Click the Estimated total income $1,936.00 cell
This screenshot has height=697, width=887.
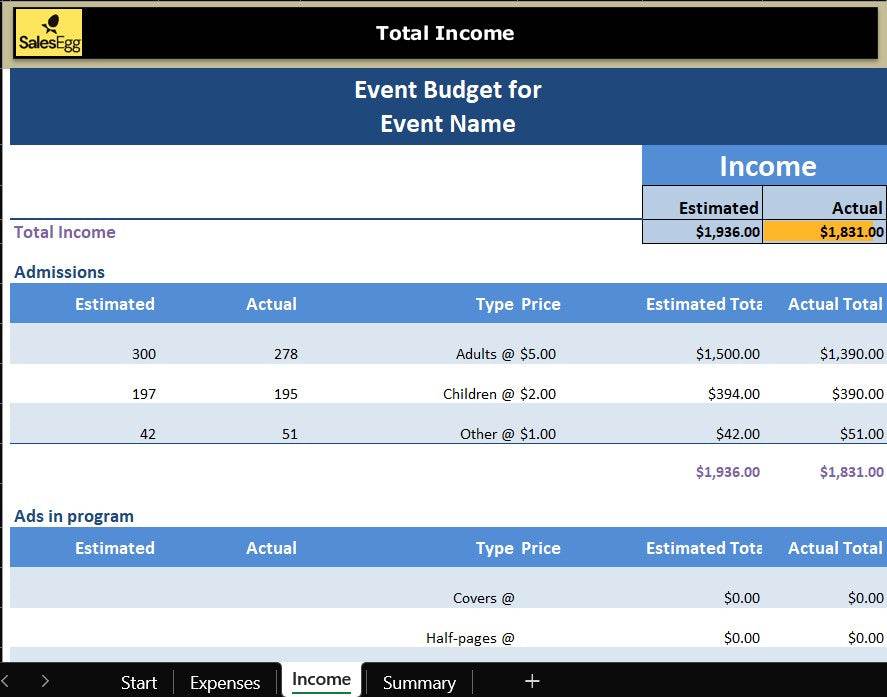702,232
